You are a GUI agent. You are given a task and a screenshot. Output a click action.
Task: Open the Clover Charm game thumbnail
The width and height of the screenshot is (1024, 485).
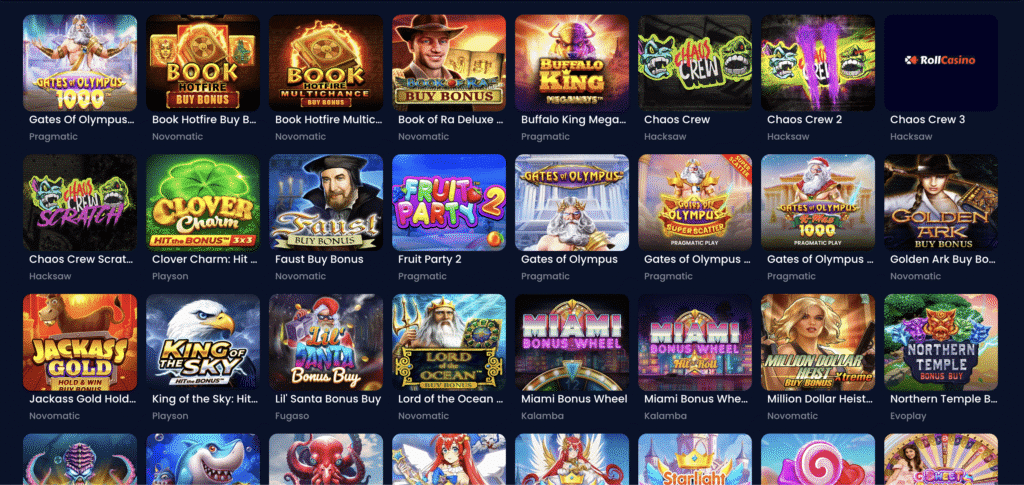(x=202, y=202)
